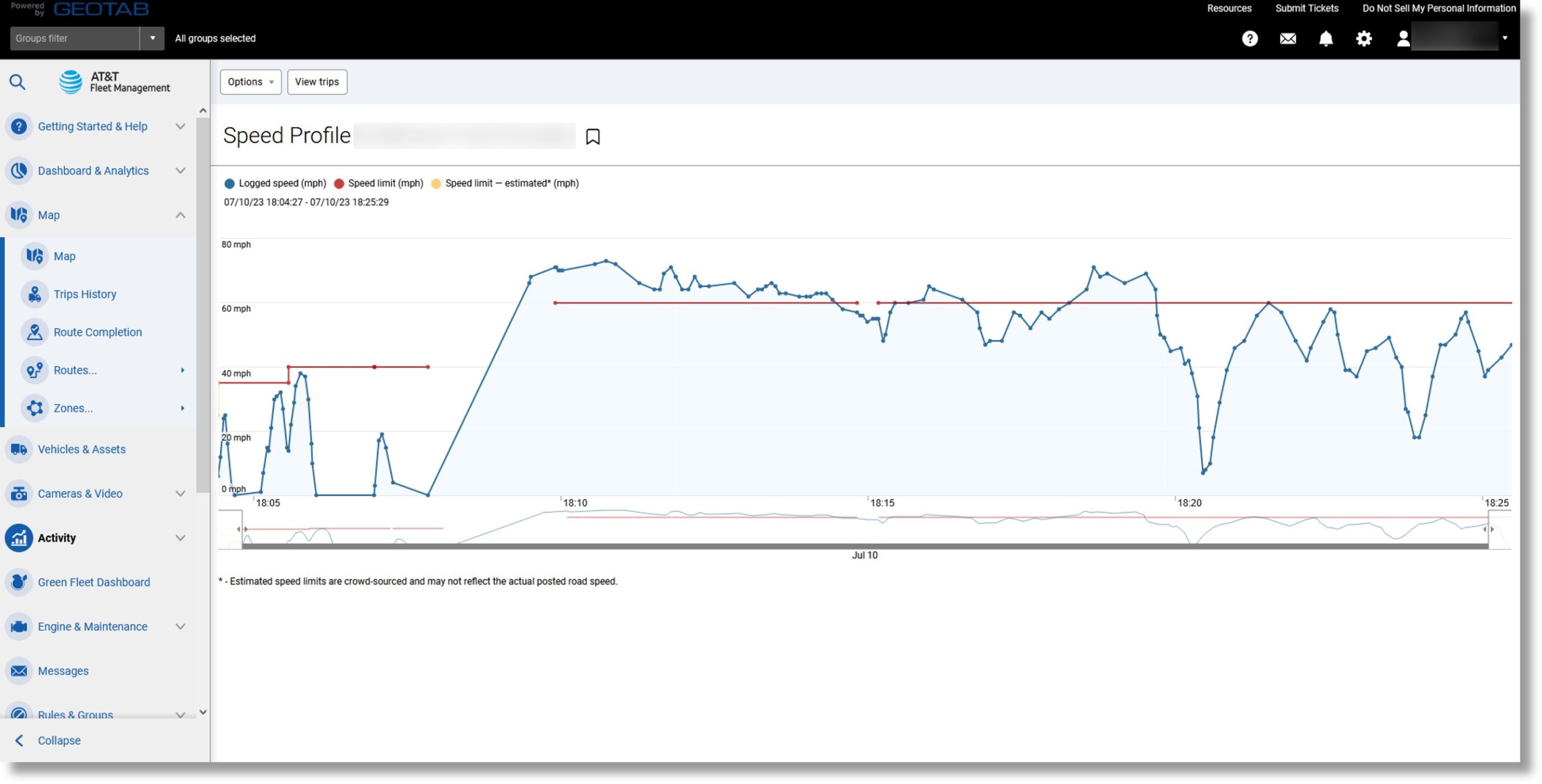
Task: Expand Activity section chevron
Action: coord(180,538)
